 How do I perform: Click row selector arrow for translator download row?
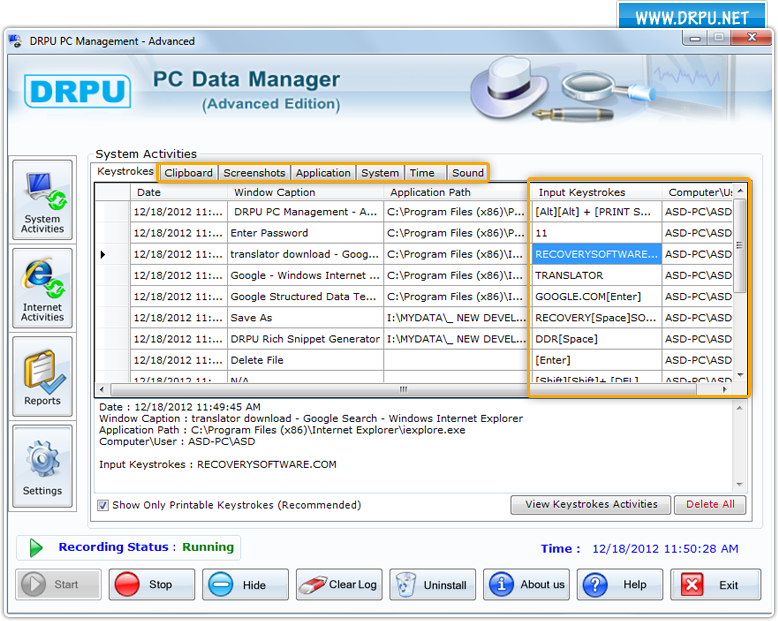[x=103, y=254]
